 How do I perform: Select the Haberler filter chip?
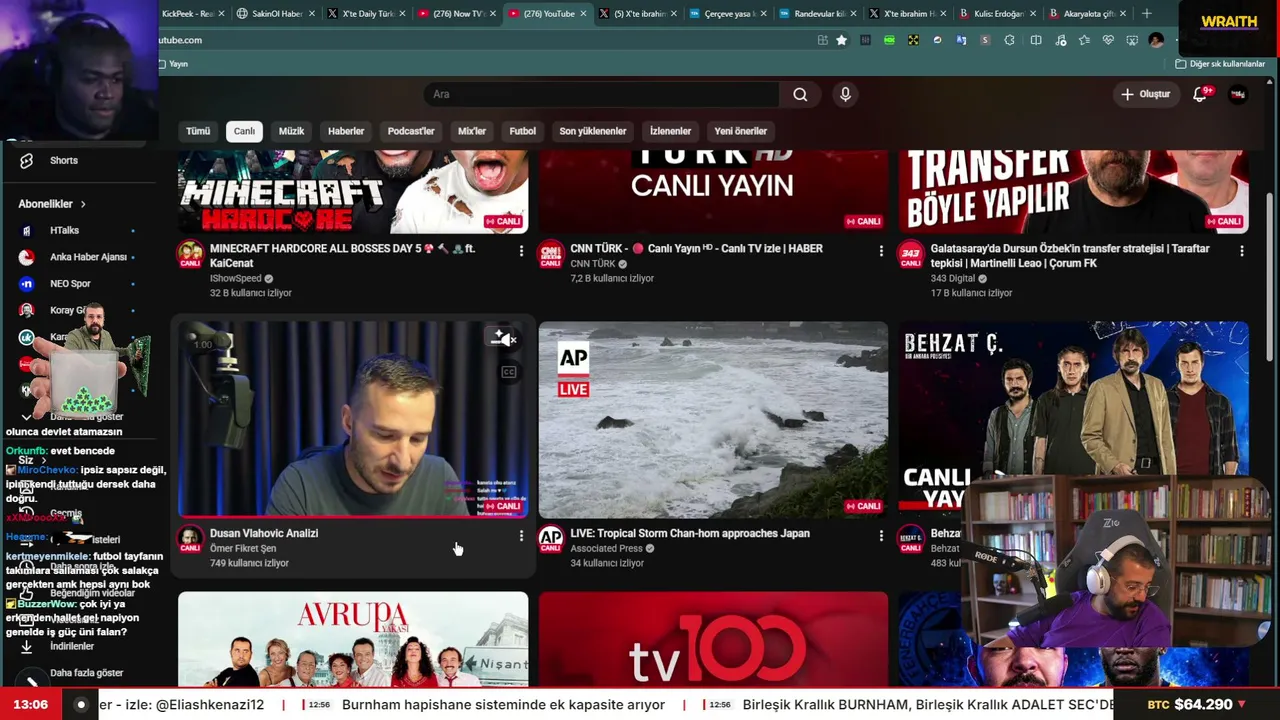(346, 131)
